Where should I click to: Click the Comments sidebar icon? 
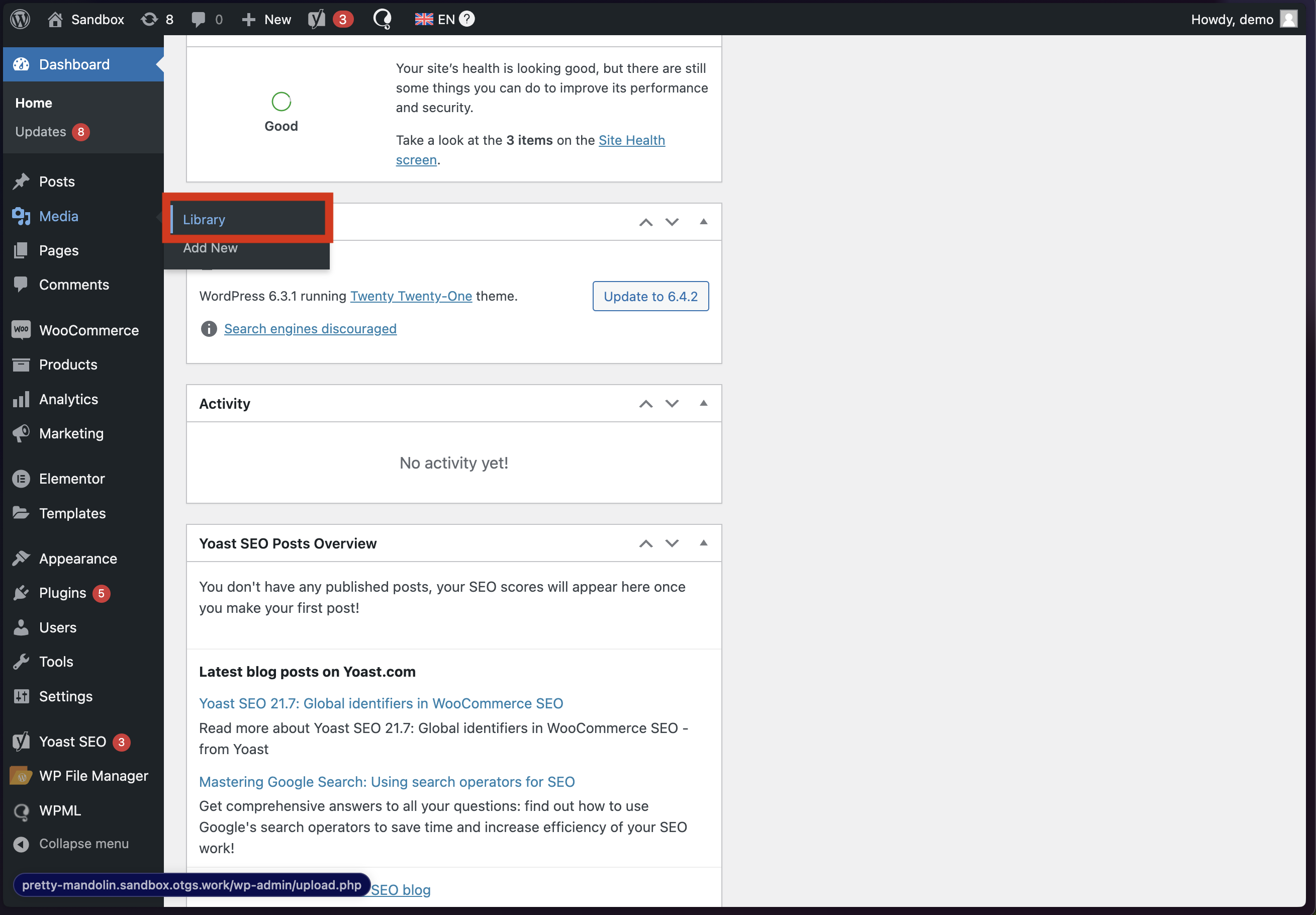[21, 285]
